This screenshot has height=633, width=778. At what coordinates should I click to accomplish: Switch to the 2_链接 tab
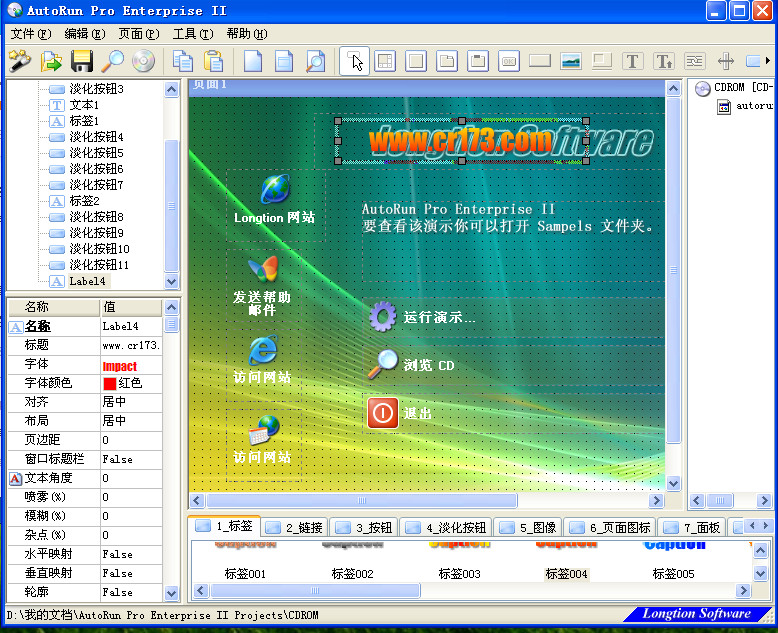click(x=295, y=527)
